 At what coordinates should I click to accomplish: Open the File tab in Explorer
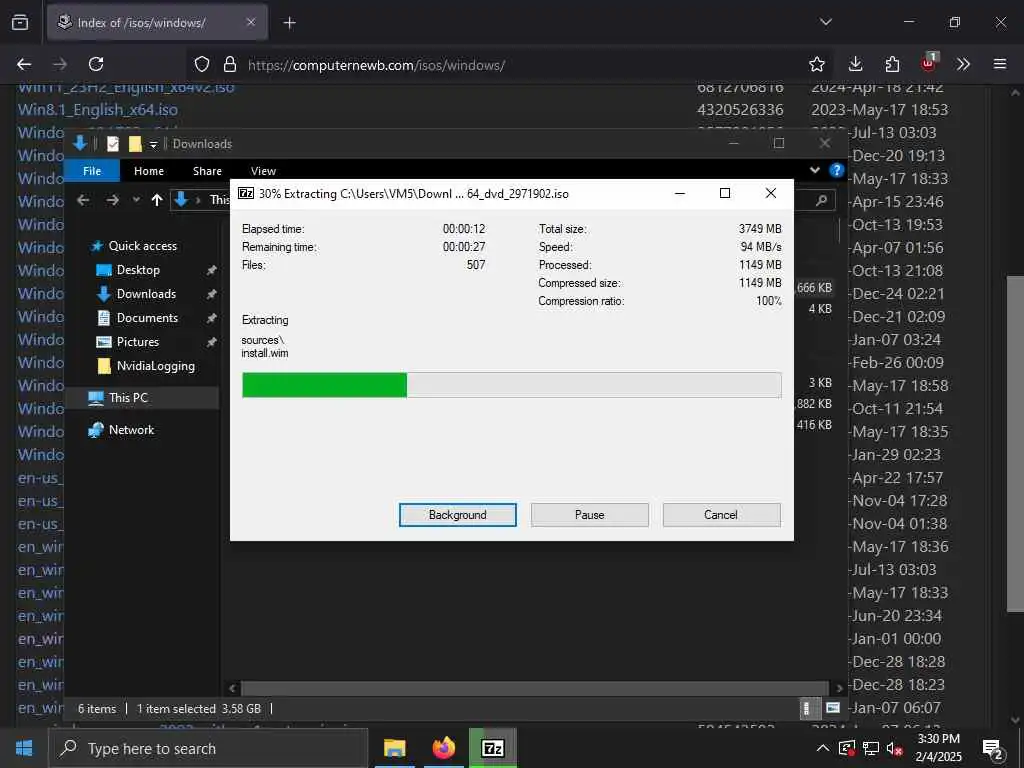coord(92,170)
